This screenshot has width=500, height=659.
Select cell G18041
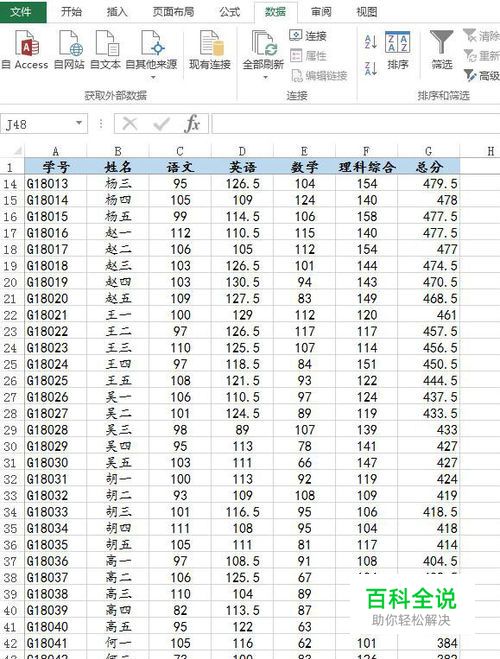(55, 643)
